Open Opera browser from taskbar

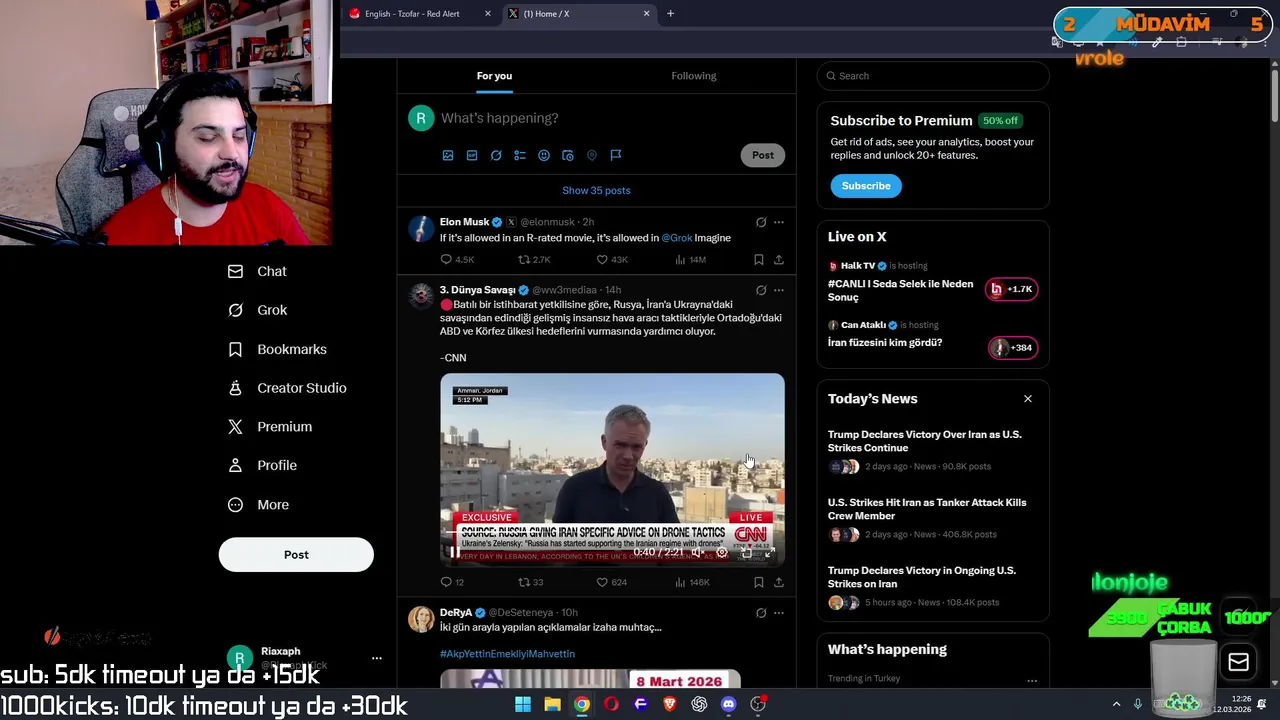pos(611,704)
